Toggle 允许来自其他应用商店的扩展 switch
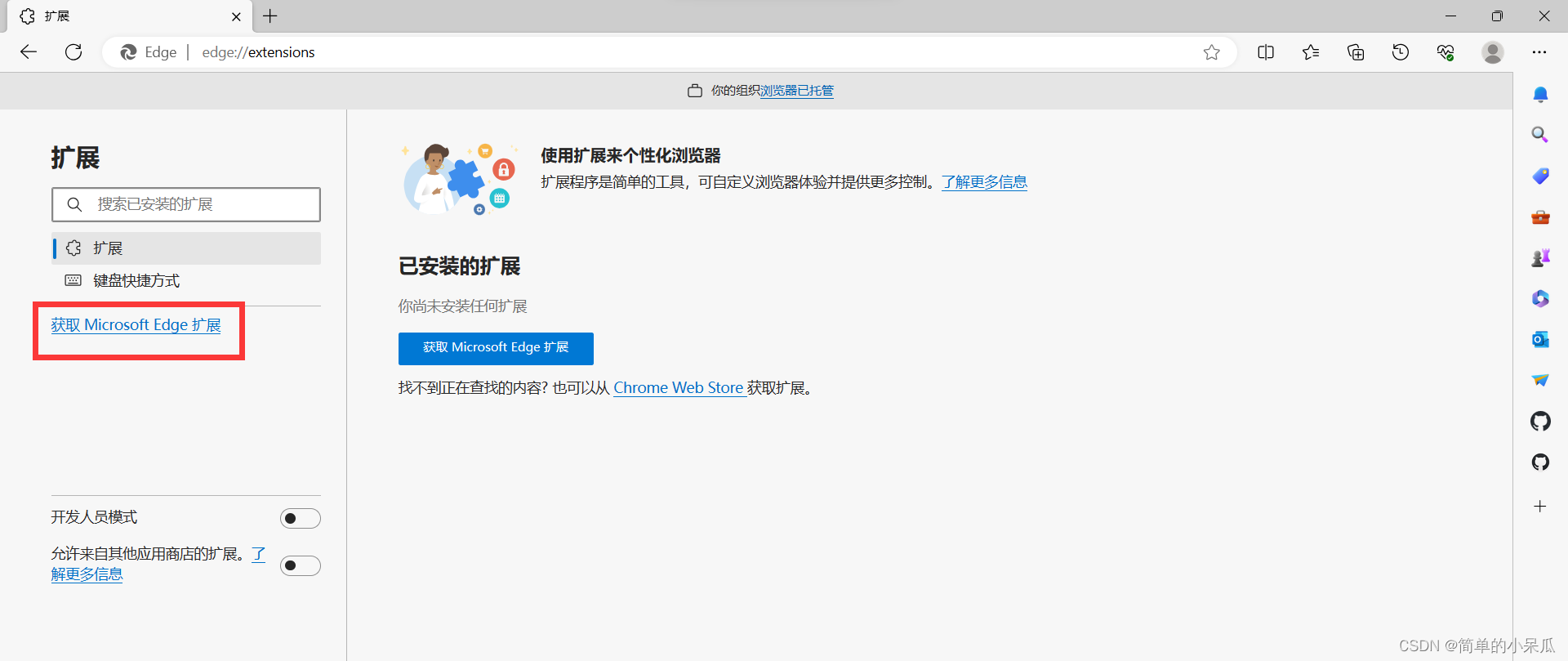 point(301,565)
